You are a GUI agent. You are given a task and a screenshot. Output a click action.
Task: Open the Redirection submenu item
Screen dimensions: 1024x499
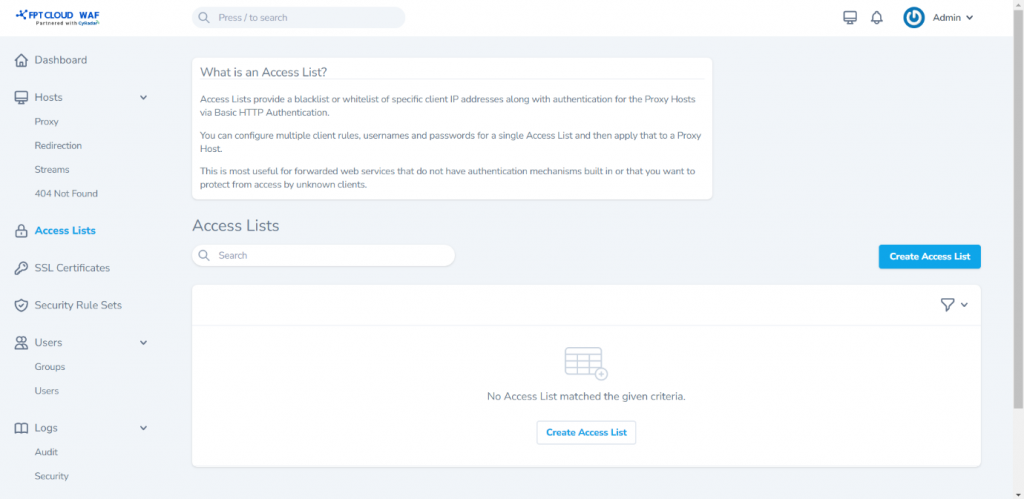[x=58, y=146]
